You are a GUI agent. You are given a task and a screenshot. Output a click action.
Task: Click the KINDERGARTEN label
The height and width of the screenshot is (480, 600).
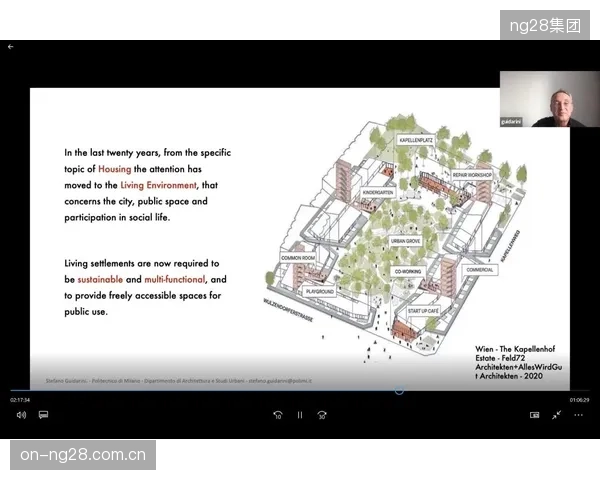tap(378, 193)
